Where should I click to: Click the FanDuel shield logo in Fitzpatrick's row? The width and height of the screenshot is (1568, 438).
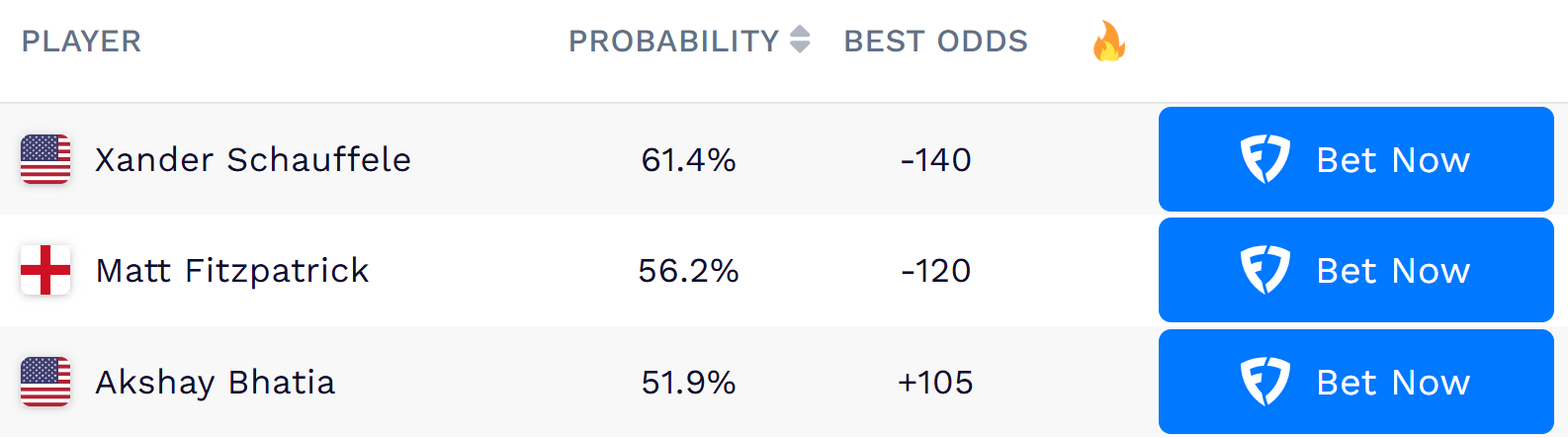(x=1264, y=270)
